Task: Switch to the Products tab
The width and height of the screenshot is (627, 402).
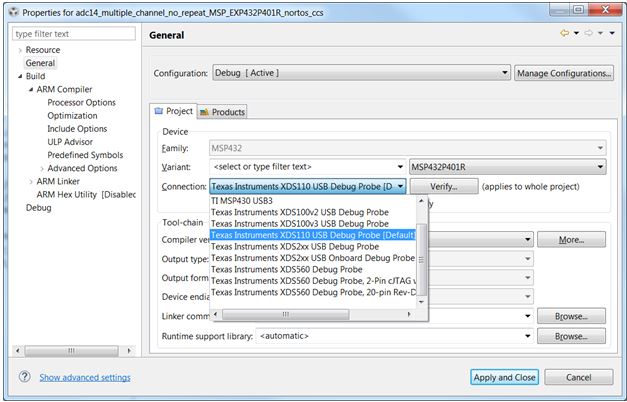Action: pos(222,112)
